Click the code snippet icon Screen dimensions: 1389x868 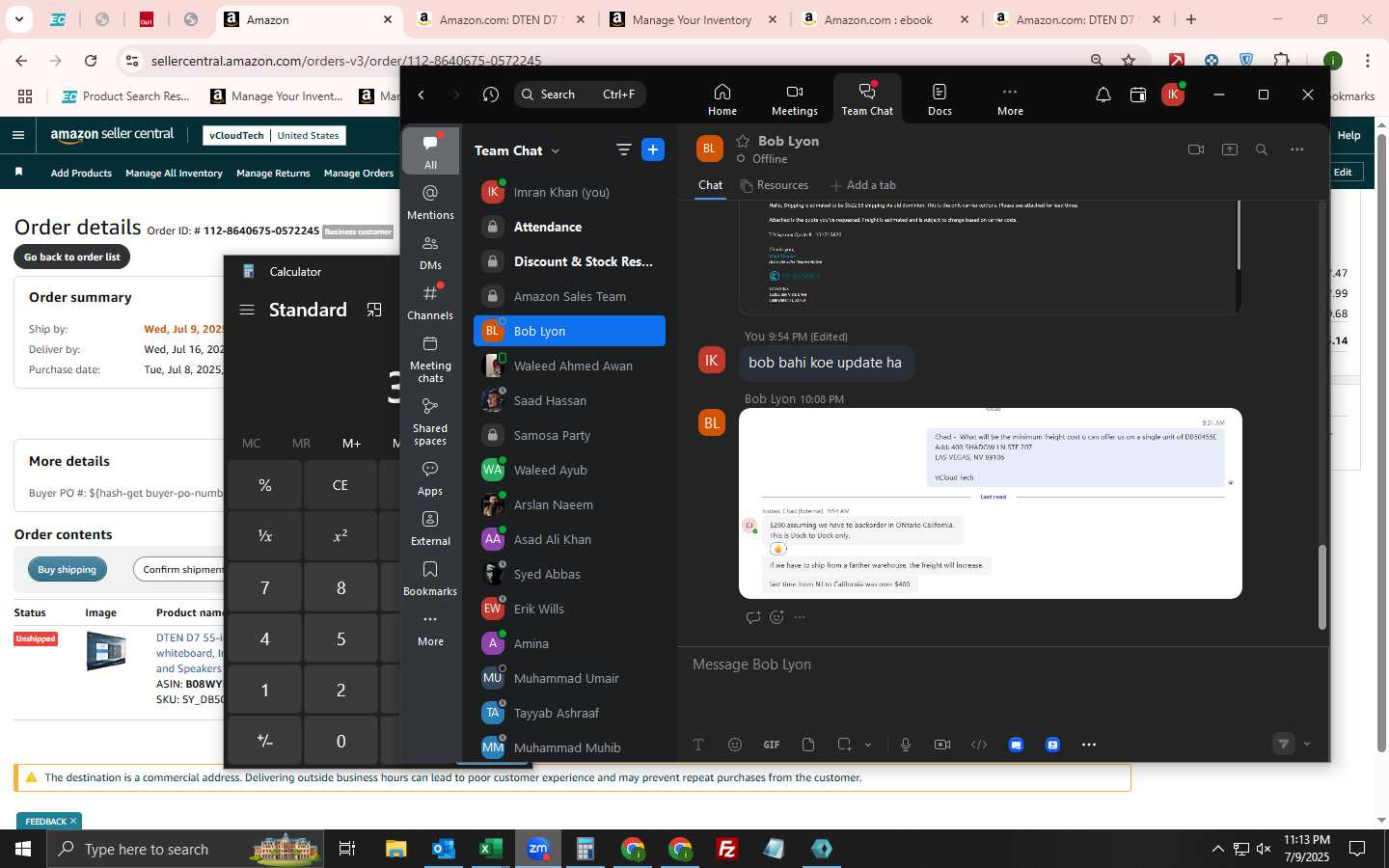tap(979, 745)
